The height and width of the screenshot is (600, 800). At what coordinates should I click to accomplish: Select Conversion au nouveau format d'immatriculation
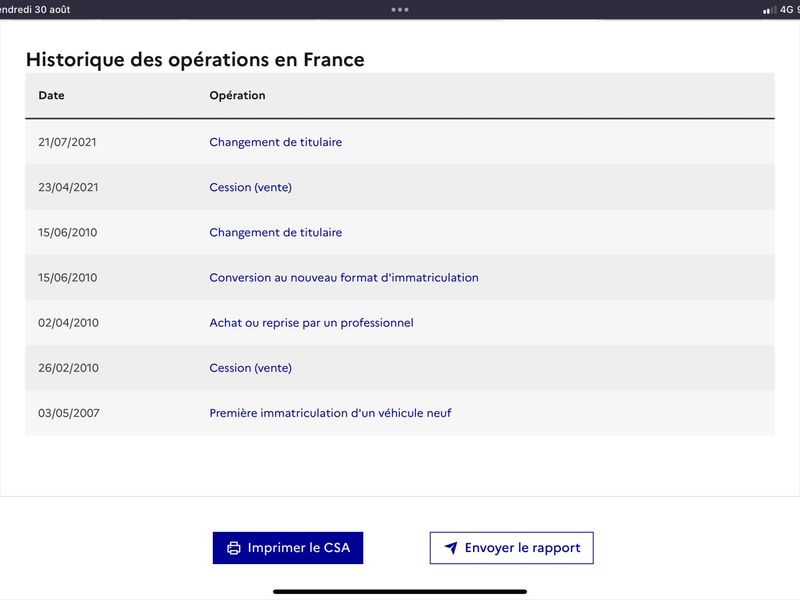[344, 278]
